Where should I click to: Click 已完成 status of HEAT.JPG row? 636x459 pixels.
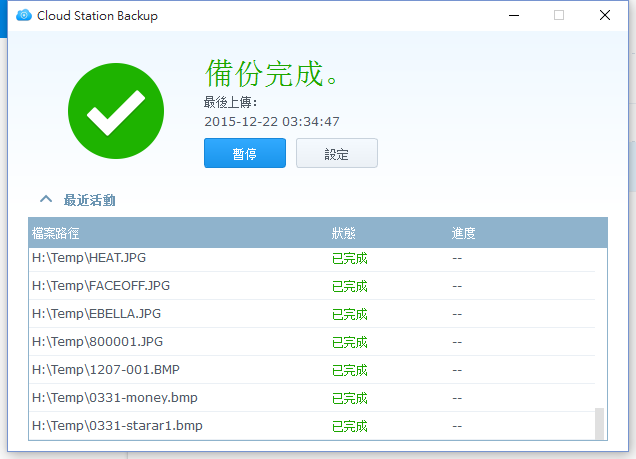pyautogui.click(x=350, y=258)
